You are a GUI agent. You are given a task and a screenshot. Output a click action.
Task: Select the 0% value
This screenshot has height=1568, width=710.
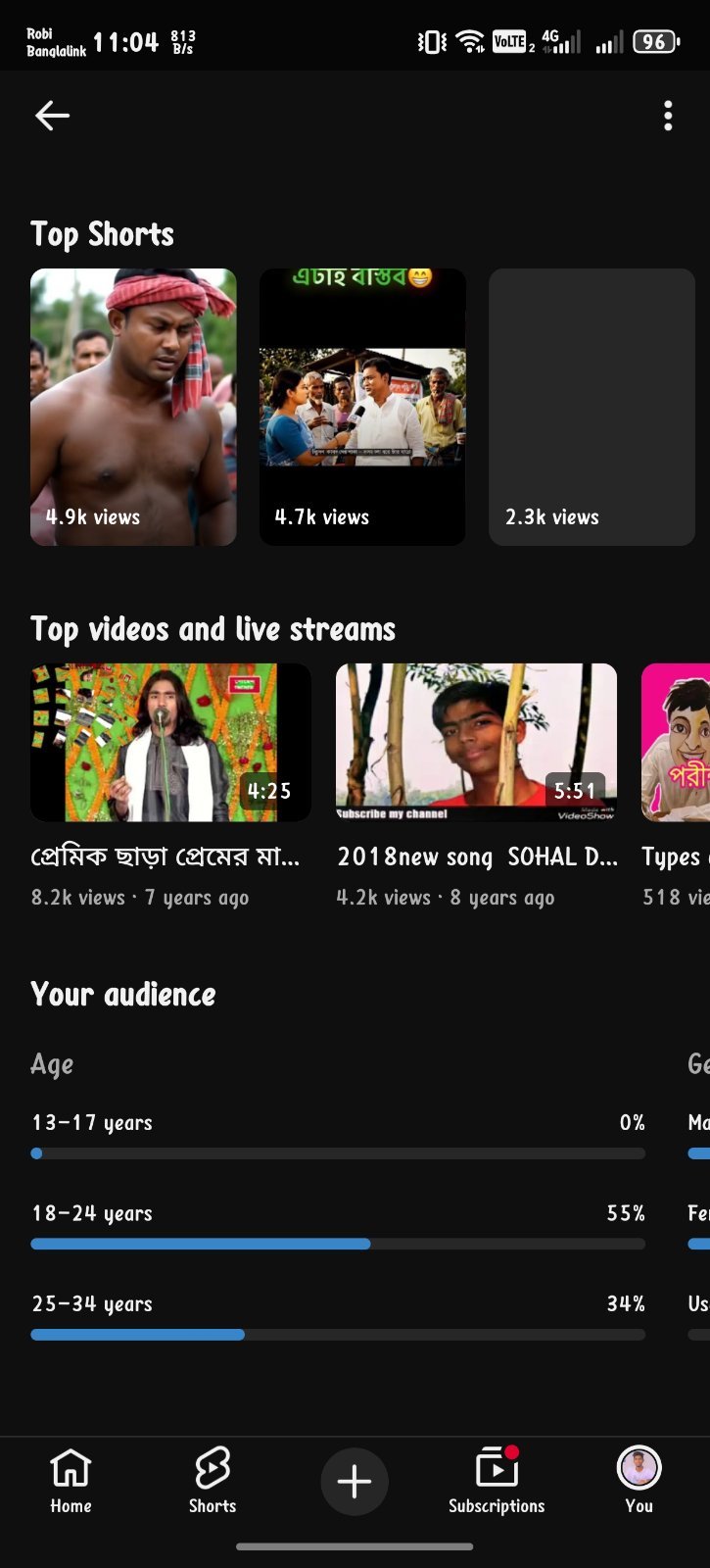click(x=633, y=1123)
